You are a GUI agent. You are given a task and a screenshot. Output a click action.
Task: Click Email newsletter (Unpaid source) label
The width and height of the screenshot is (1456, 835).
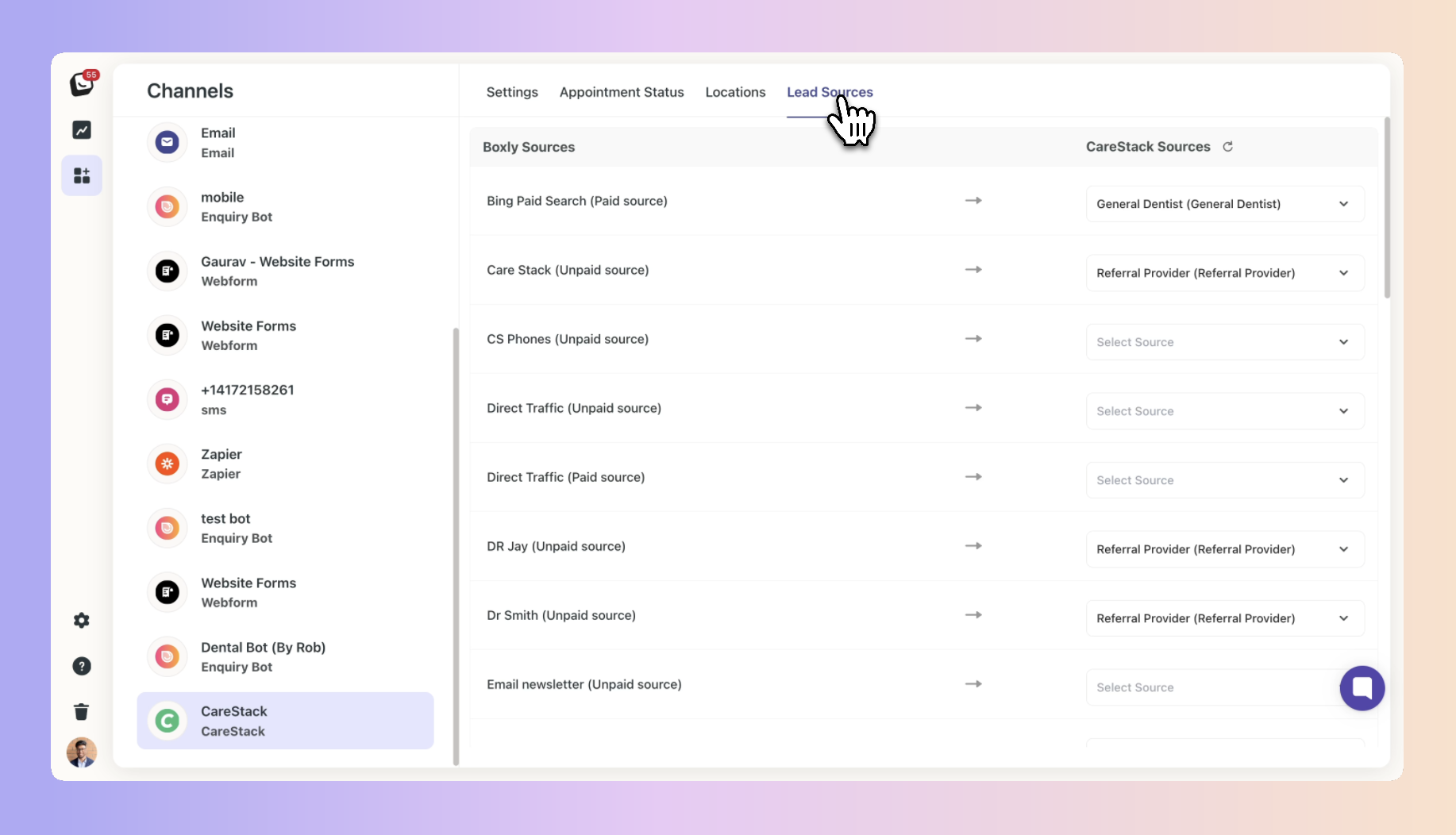(x=584, y=684)
